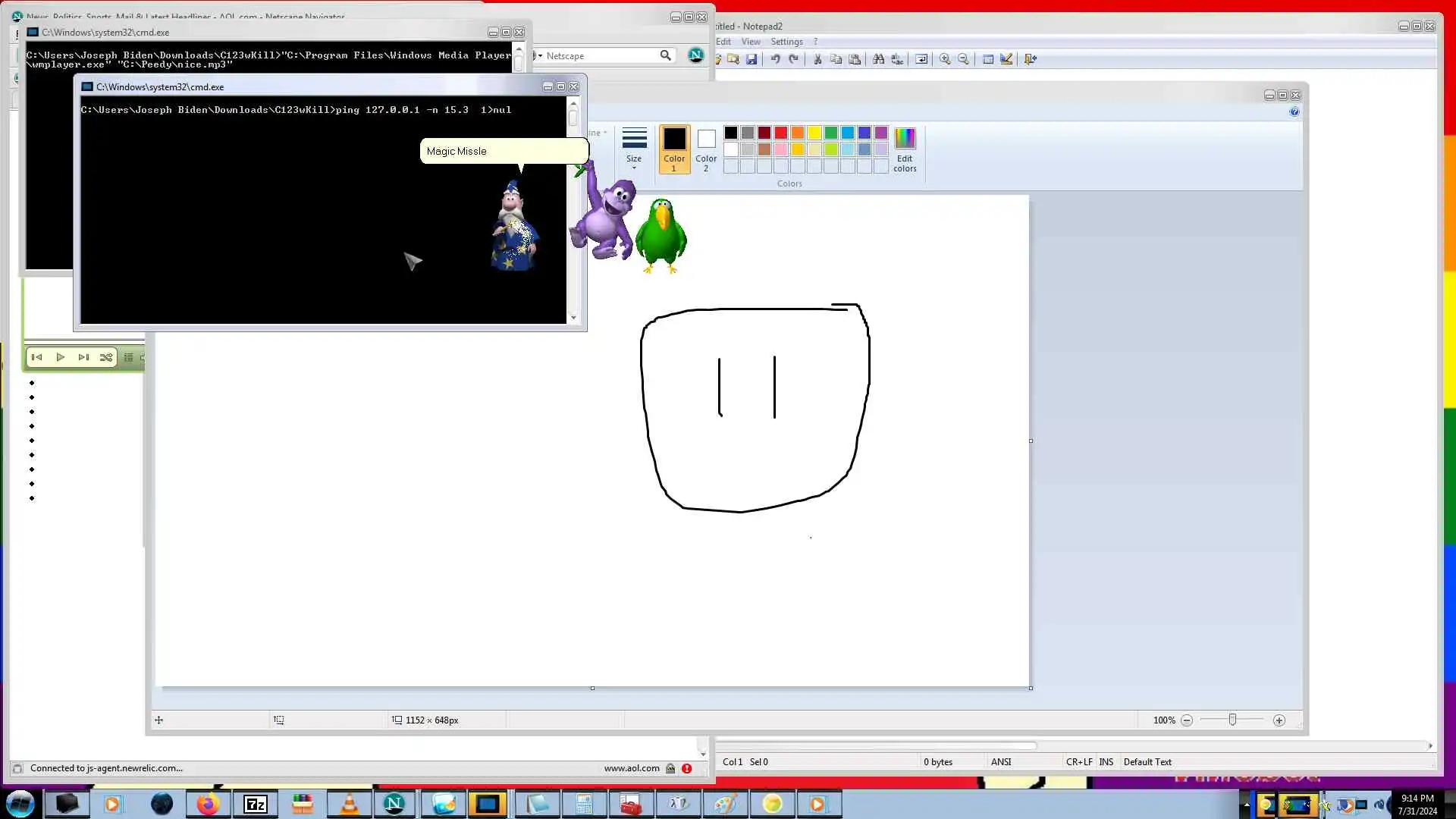Click the Cut scissors icon in Notepad2
This screenshot has width=1456, height=819.
pos(817,59)
